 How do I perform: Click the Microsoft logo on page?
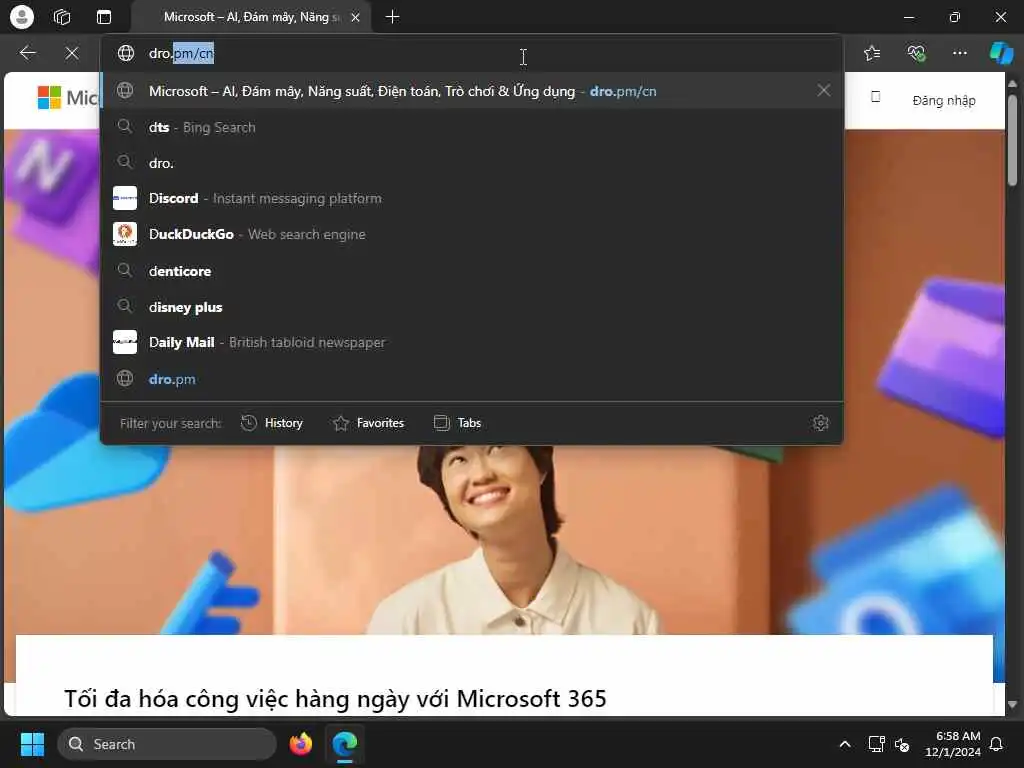click(x=68, y=98)
